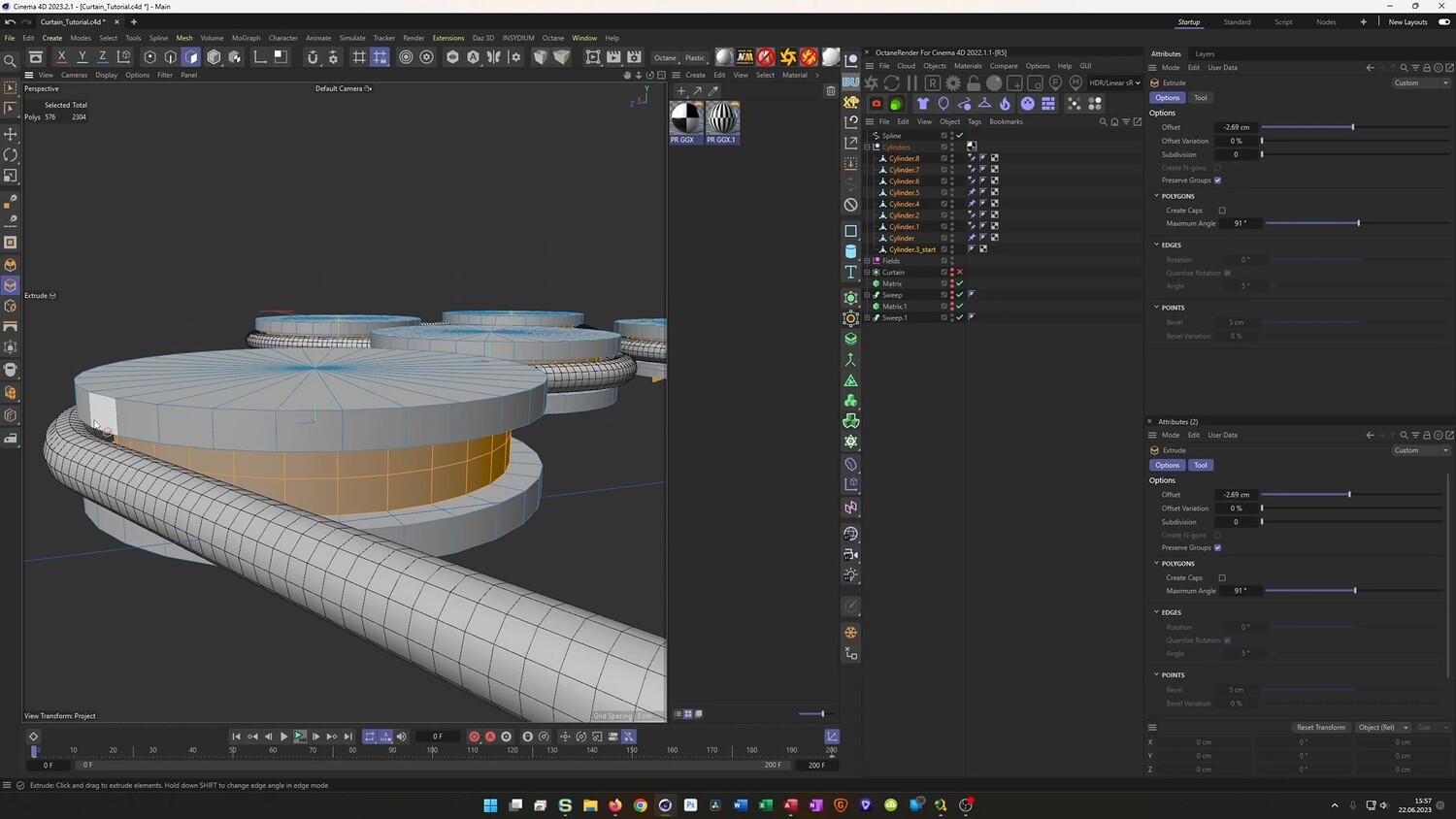
Task: Click the Octane region render R icon
Action: 932,83
